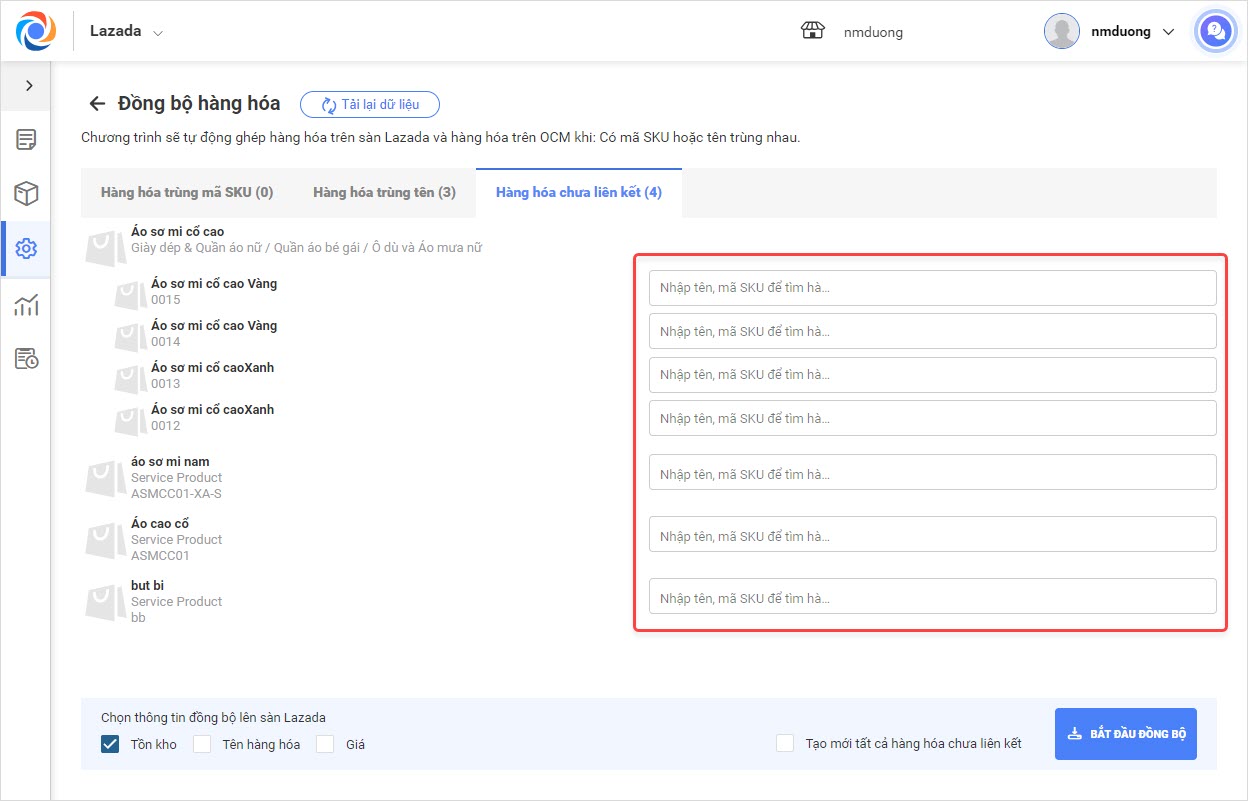This screenshot has width=1248, height=801.
Task: Tick the Giá checkbox
Action: (325, 744)
